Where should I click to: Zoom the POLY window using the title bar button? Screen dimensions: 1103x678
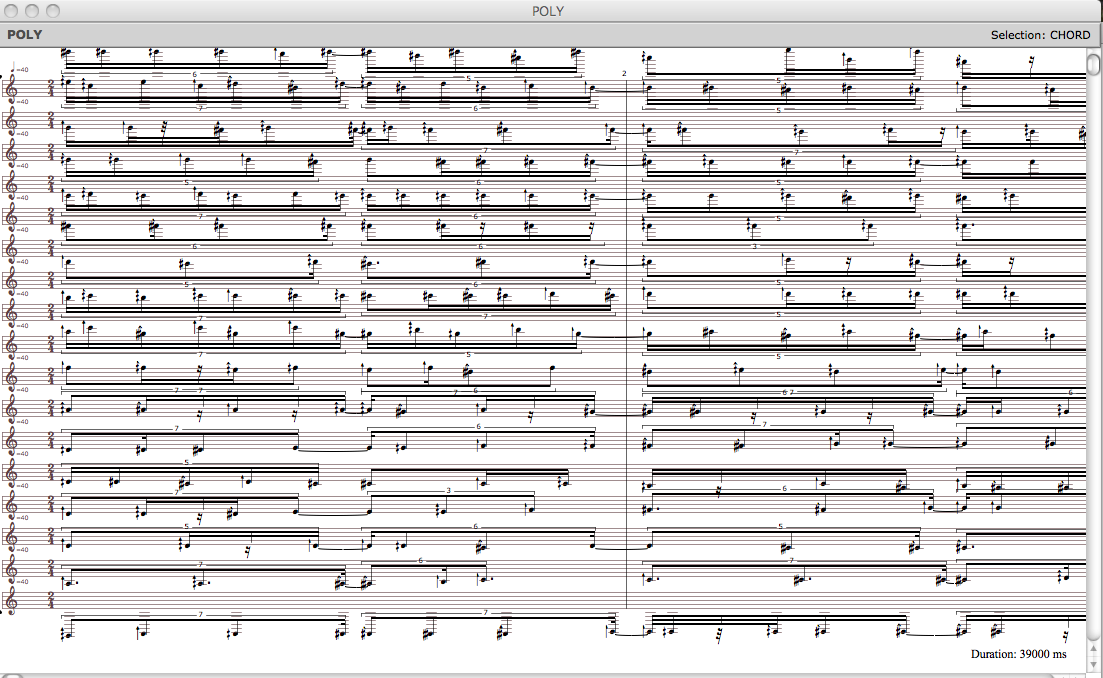point(53,11)
